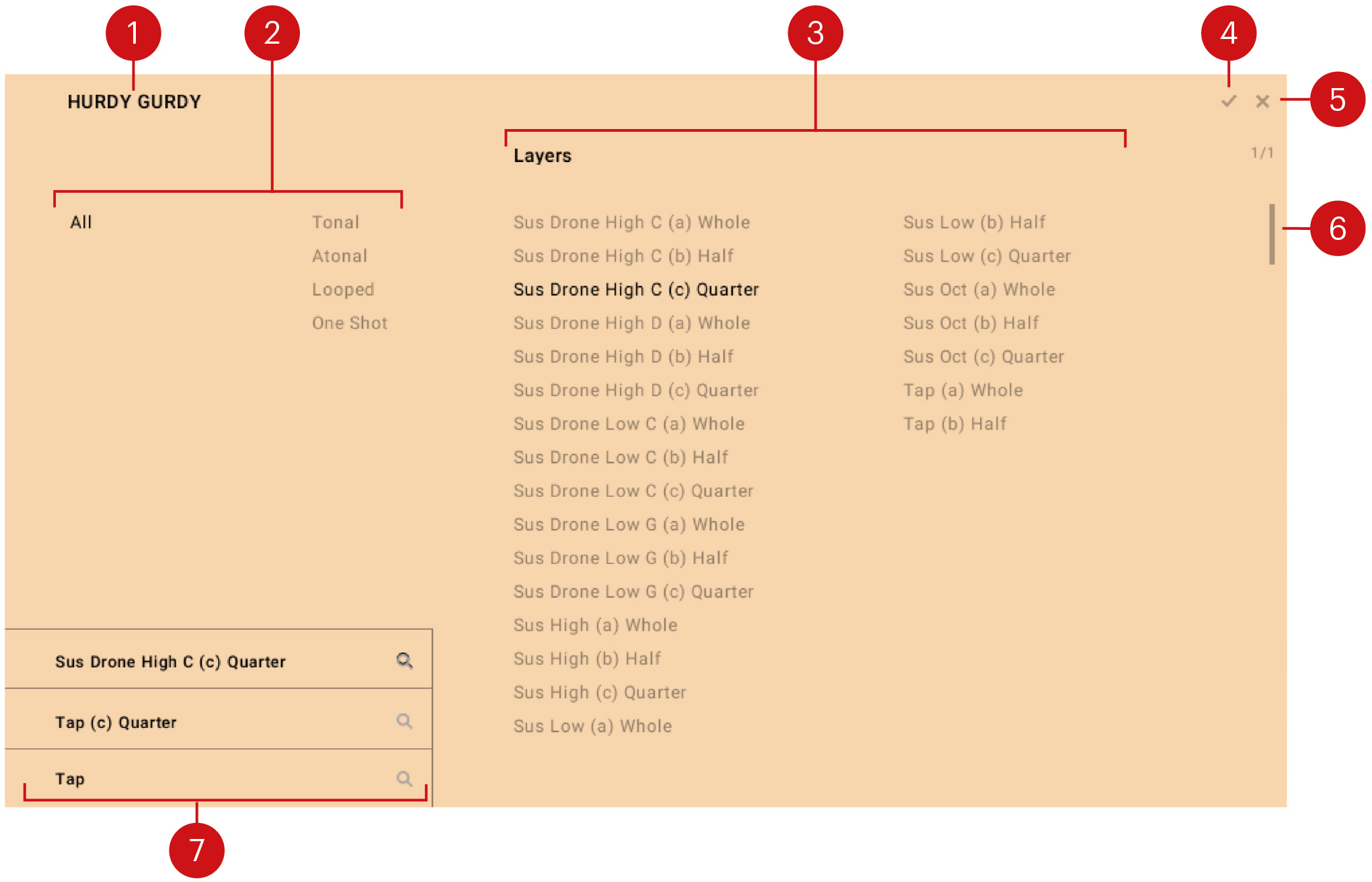The height and width of the screenshot is (882, 1372).
Task: Choose Sus Drone Low G (b) Half
Action: pos(620,558)
